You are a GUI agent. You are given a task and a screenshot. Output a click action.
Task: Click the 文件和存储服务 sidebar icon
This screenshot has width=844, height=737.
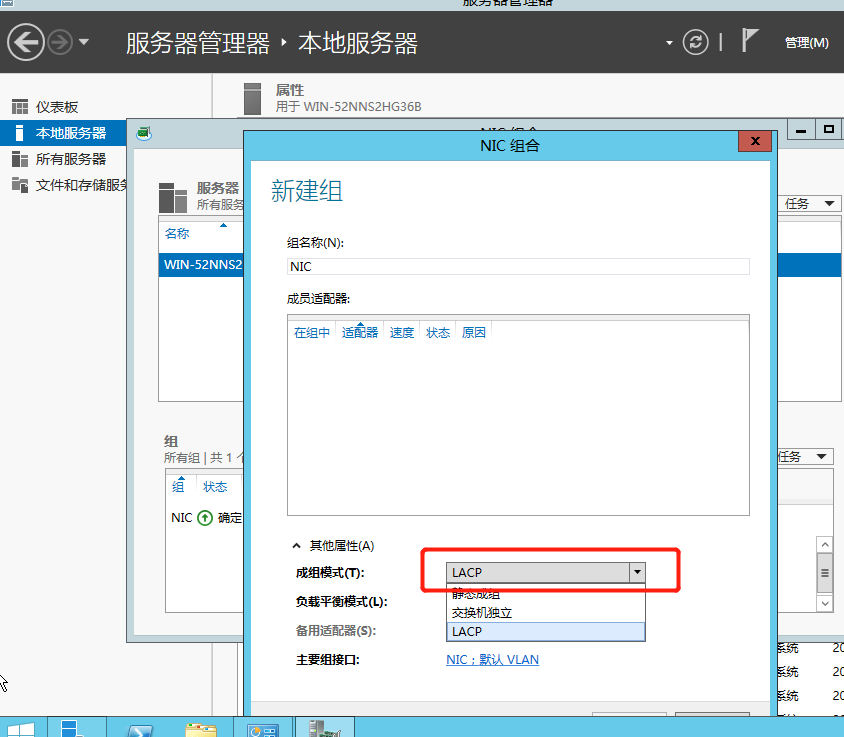tap(20, 185)
